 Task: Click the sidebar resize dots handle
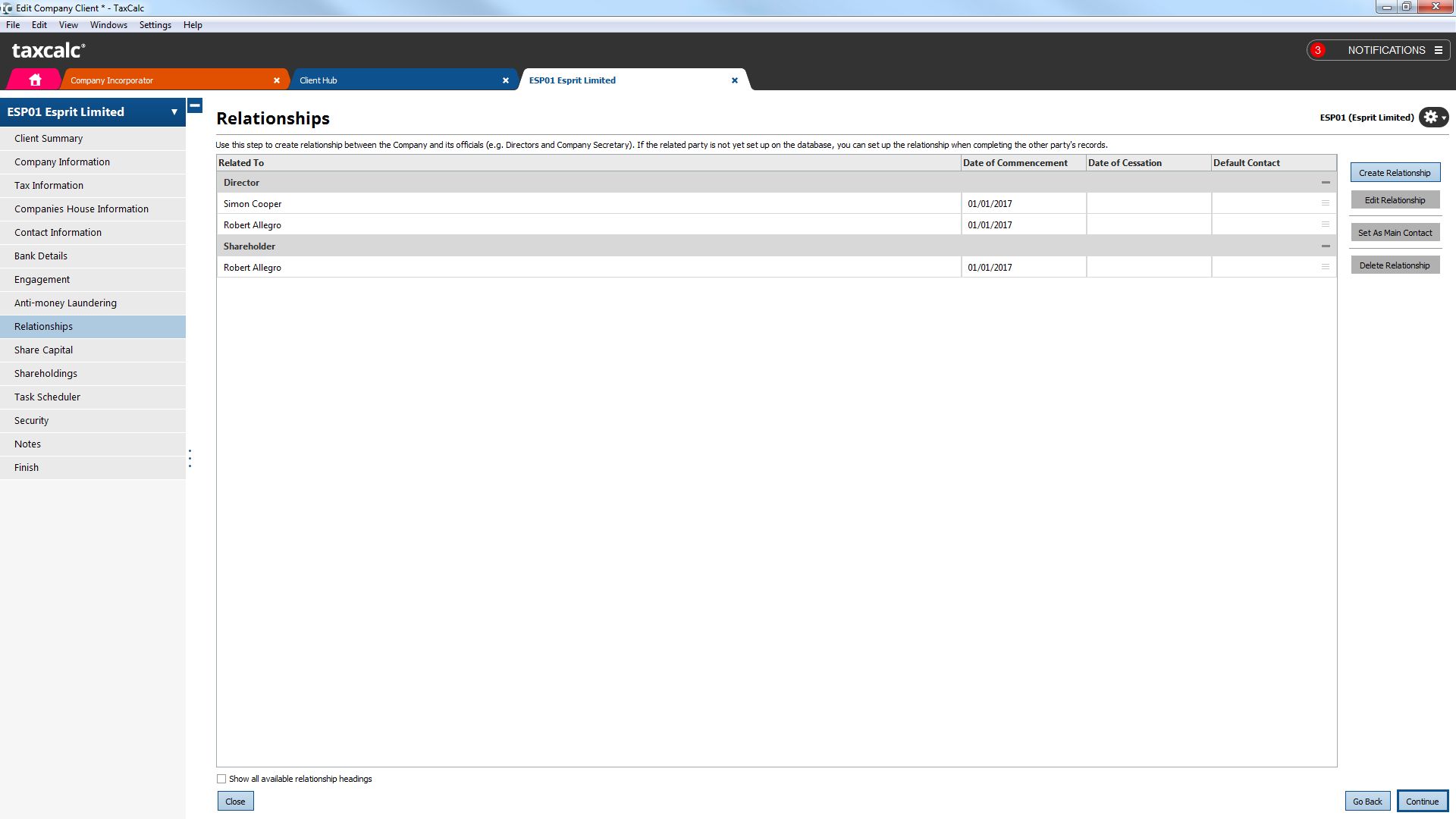190,458
